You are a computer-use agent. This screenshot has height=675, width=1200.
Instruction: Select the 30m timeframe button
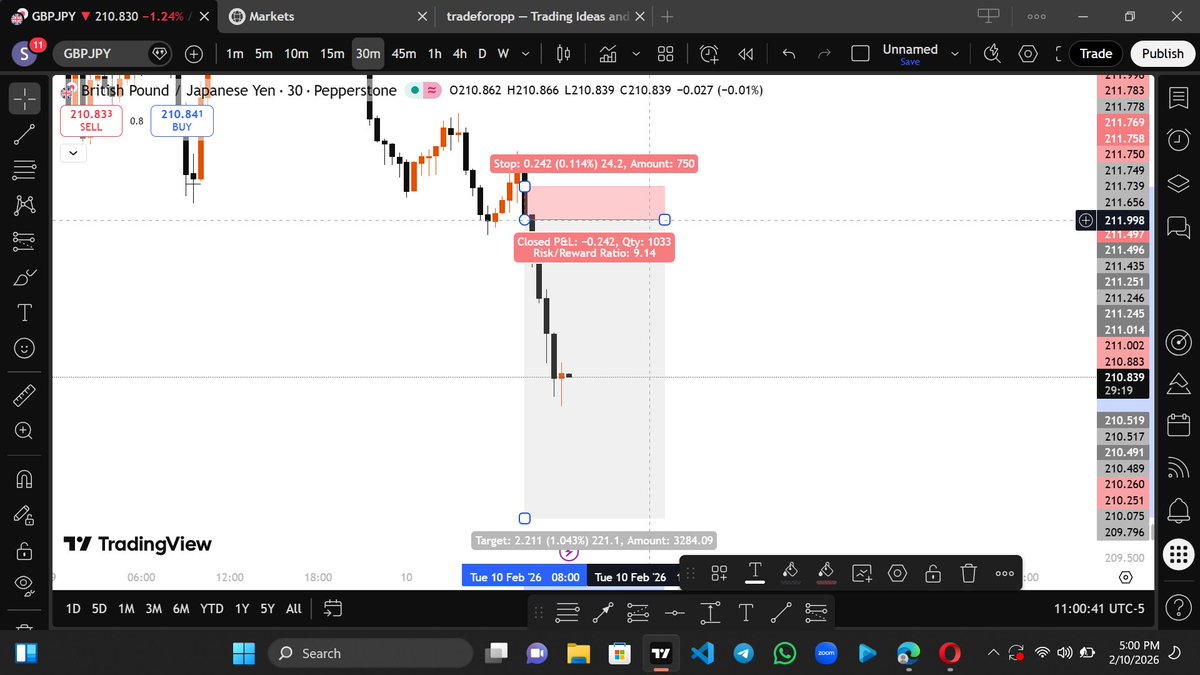pyautogui.click(x=368, y=54)
